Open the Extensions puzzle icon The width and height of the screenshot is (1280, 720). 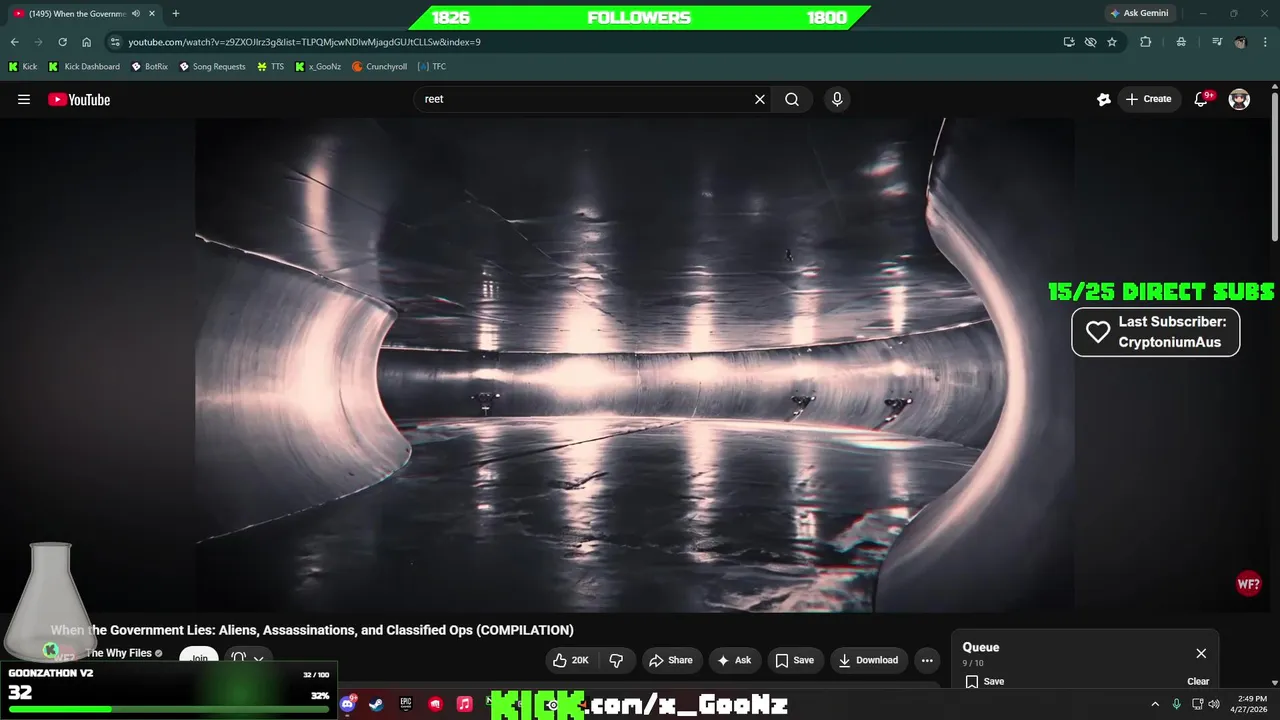[1146, 42]
